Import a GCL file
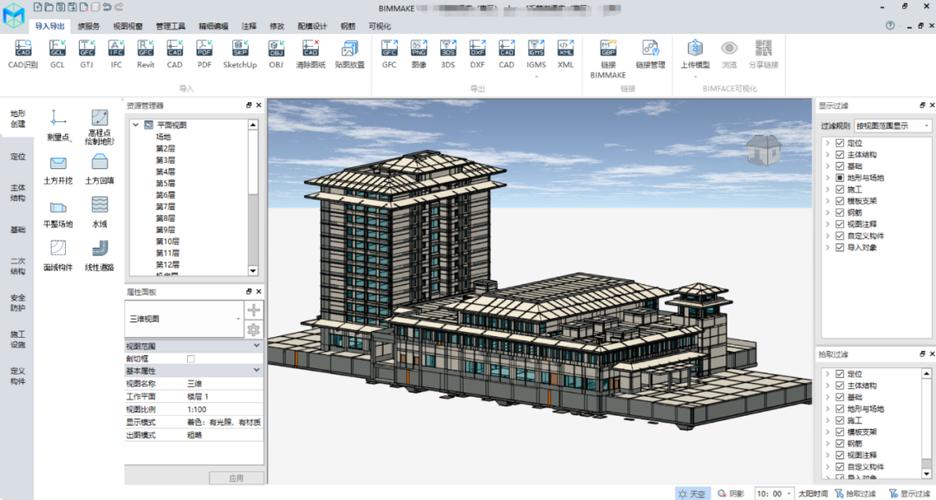Screen dimensions: 936x500 point(57,54)
